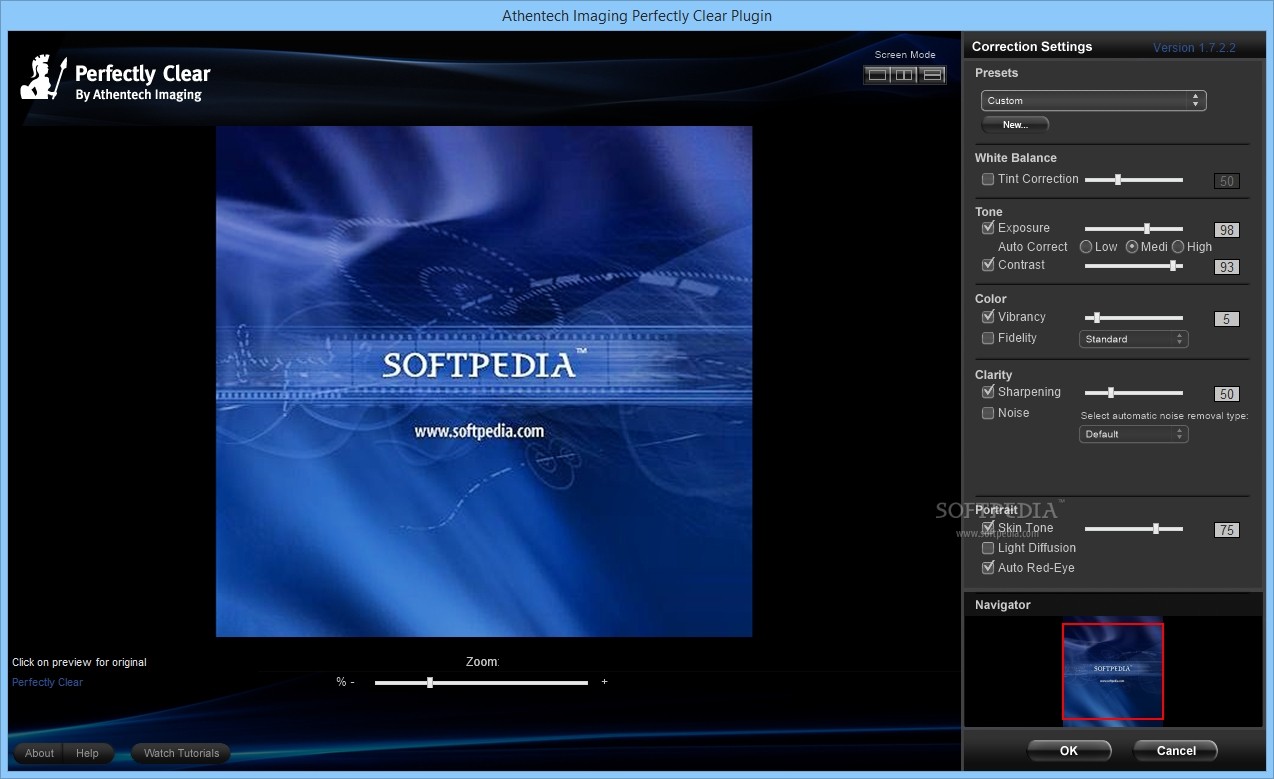The width and height of the screenshot is (1274, 779).
Task: Open Help
Action: click(x=88, y=753)
